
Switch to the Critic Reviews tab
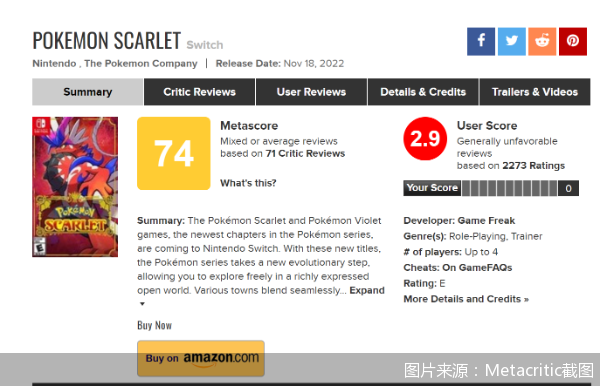199,92
